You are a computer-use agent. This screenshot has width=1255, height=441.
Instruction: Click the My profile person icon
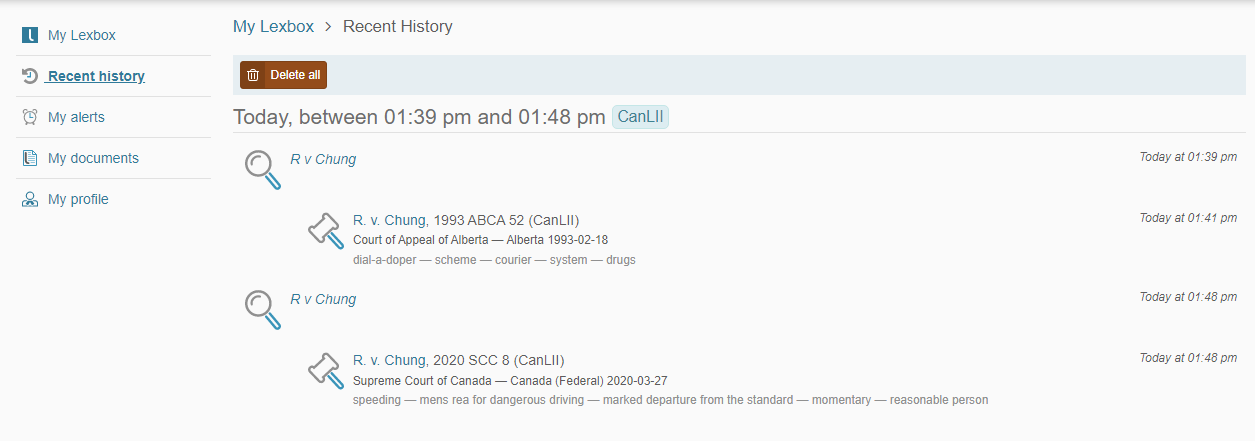point(30,199)
